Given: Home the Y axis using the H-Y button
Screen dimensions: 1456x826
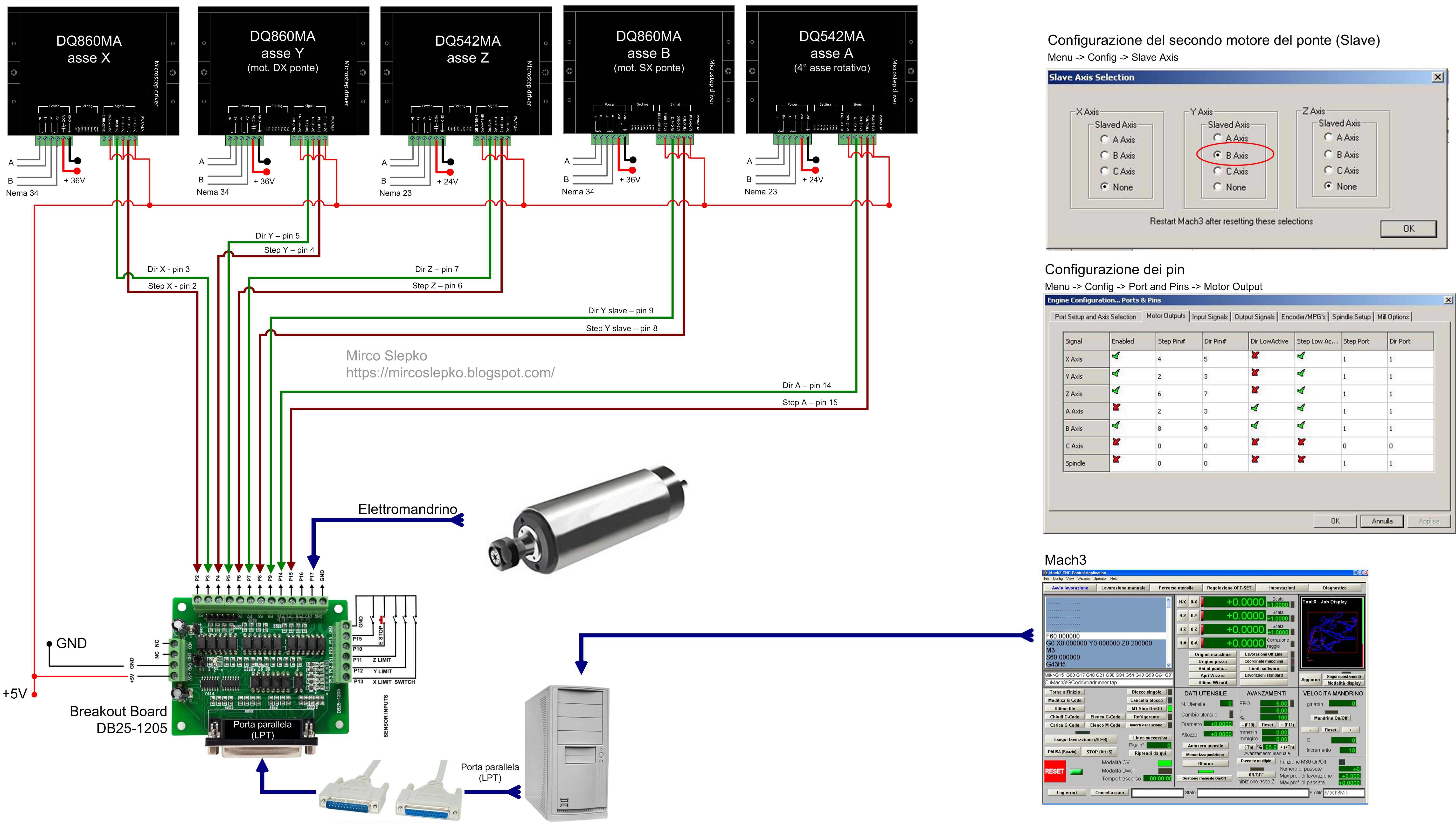Looking at the screenshot, I should pos(1183,616).
